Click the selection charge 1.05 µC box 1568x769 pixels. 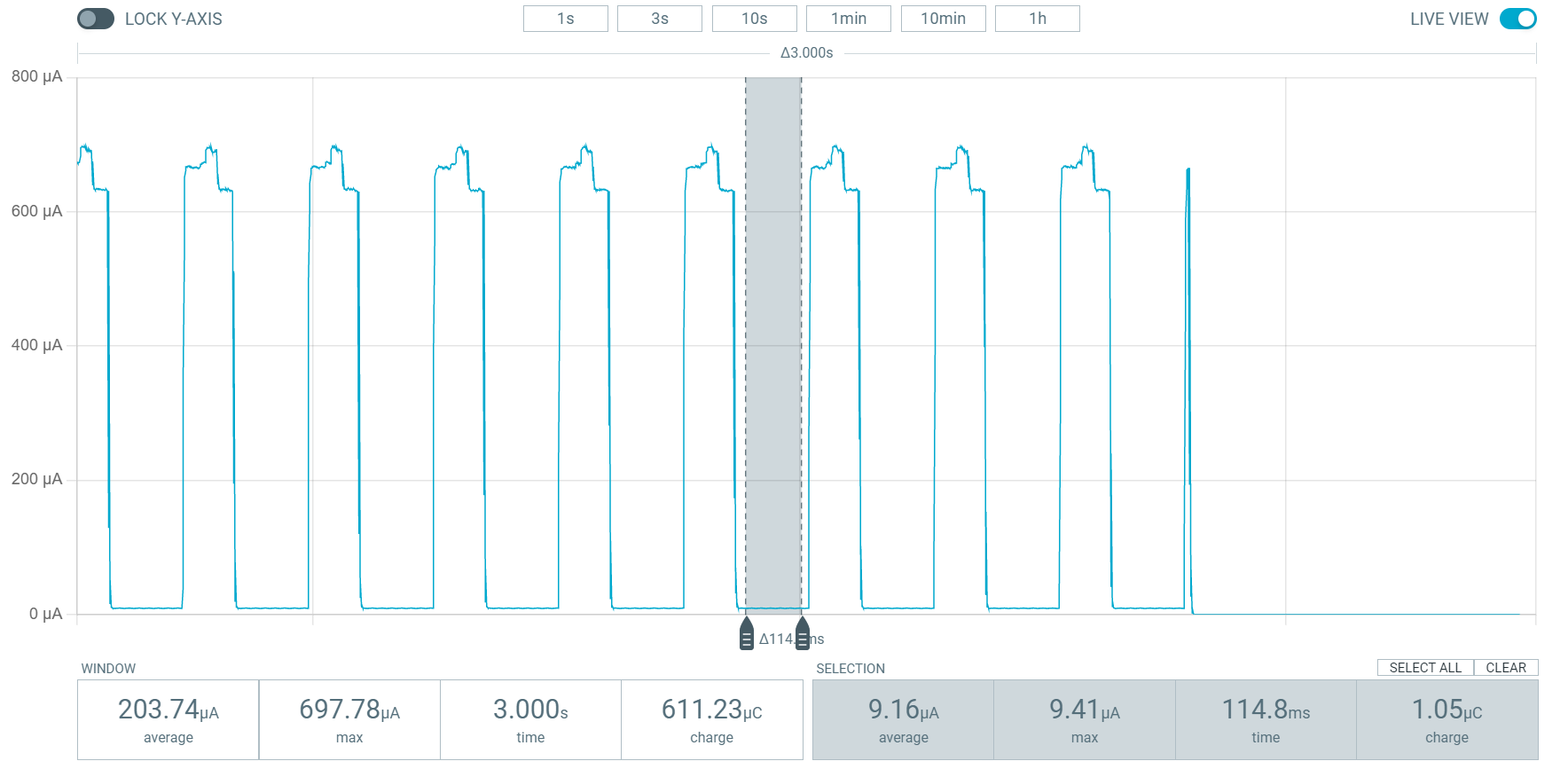(x=1446, y=719)
